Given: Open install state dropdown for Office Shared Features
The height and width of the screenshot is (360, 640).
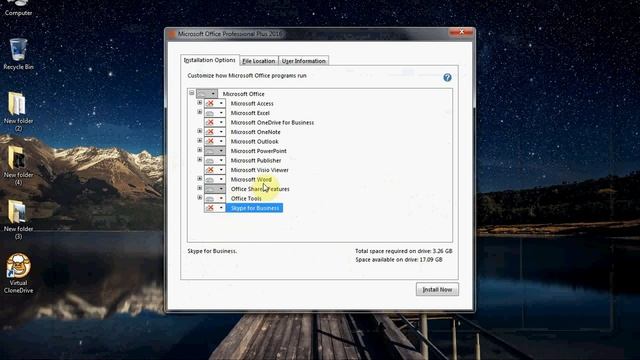Looking at the screenshot, I should pos(215,189).
